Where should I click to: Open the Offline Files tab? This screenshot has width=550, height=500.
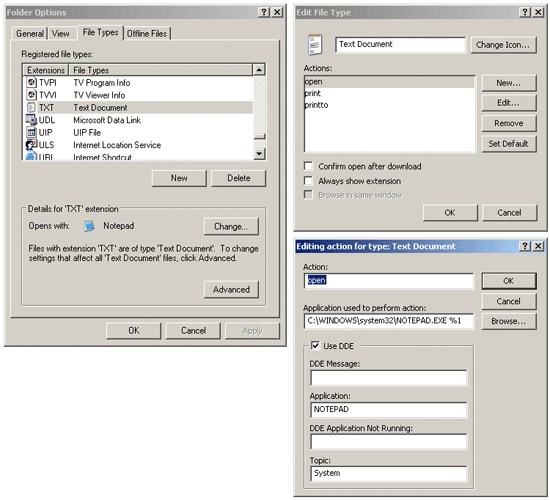pyautogui.click(x=147, y=34)
